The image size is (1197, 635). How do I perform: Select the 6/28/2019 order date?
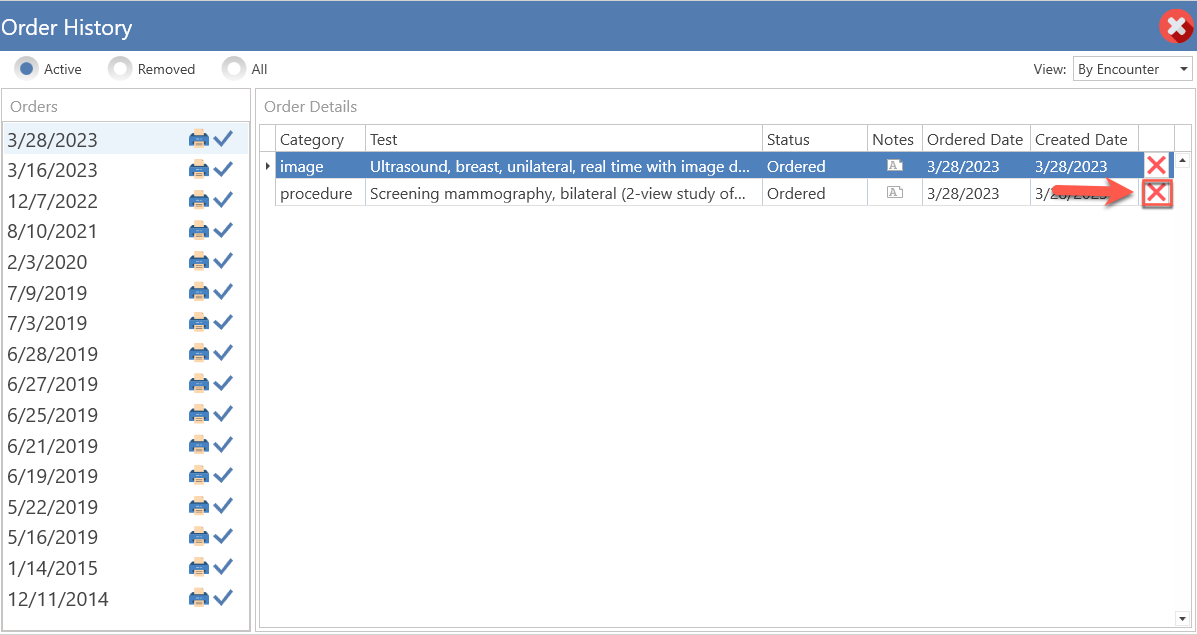click(53, 353)
